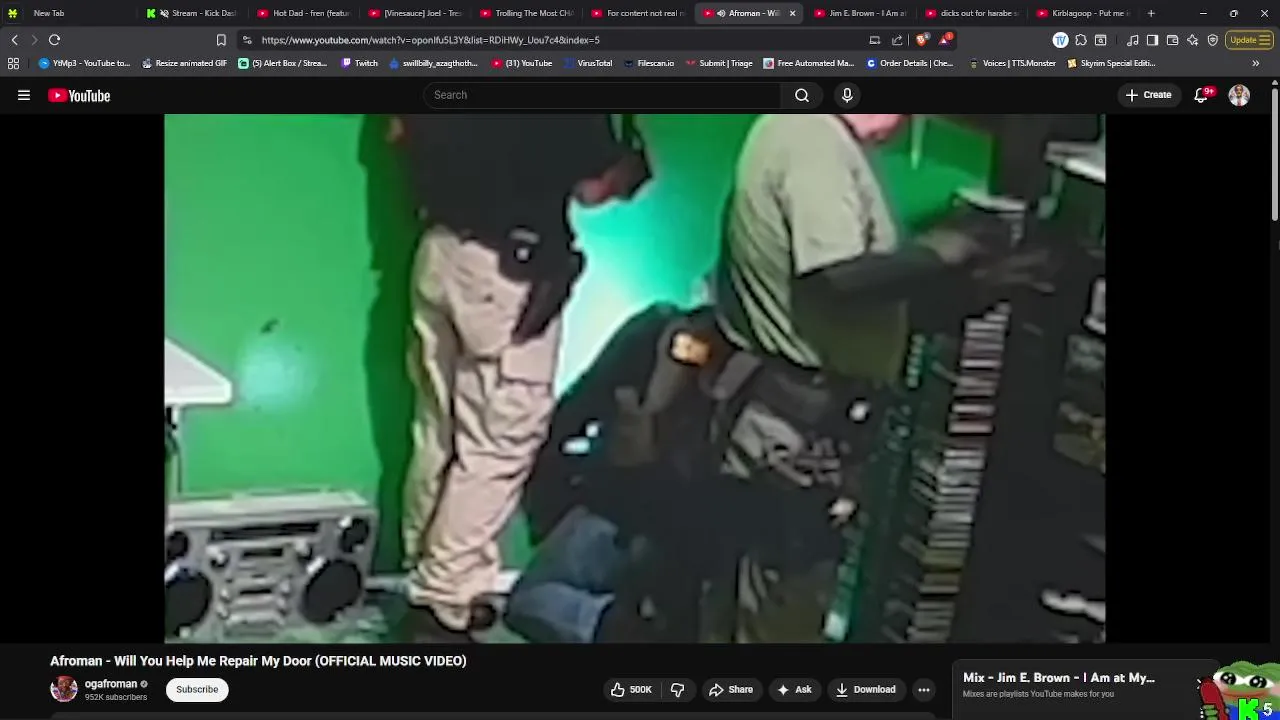Open the Alert Box / Streamlabs bookmark
1280x720 pixels.
(x=283, y=63)
